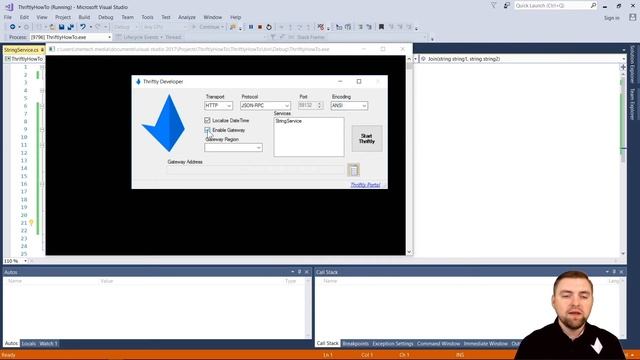Open the Debug menu

pyautogui.click(x=106, y=17)
